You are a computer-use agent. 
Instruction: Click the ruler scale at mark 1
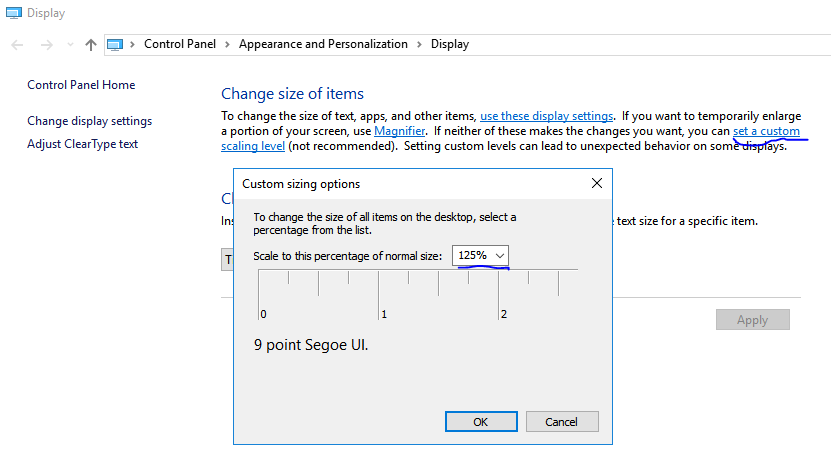(x=379, y=294)
